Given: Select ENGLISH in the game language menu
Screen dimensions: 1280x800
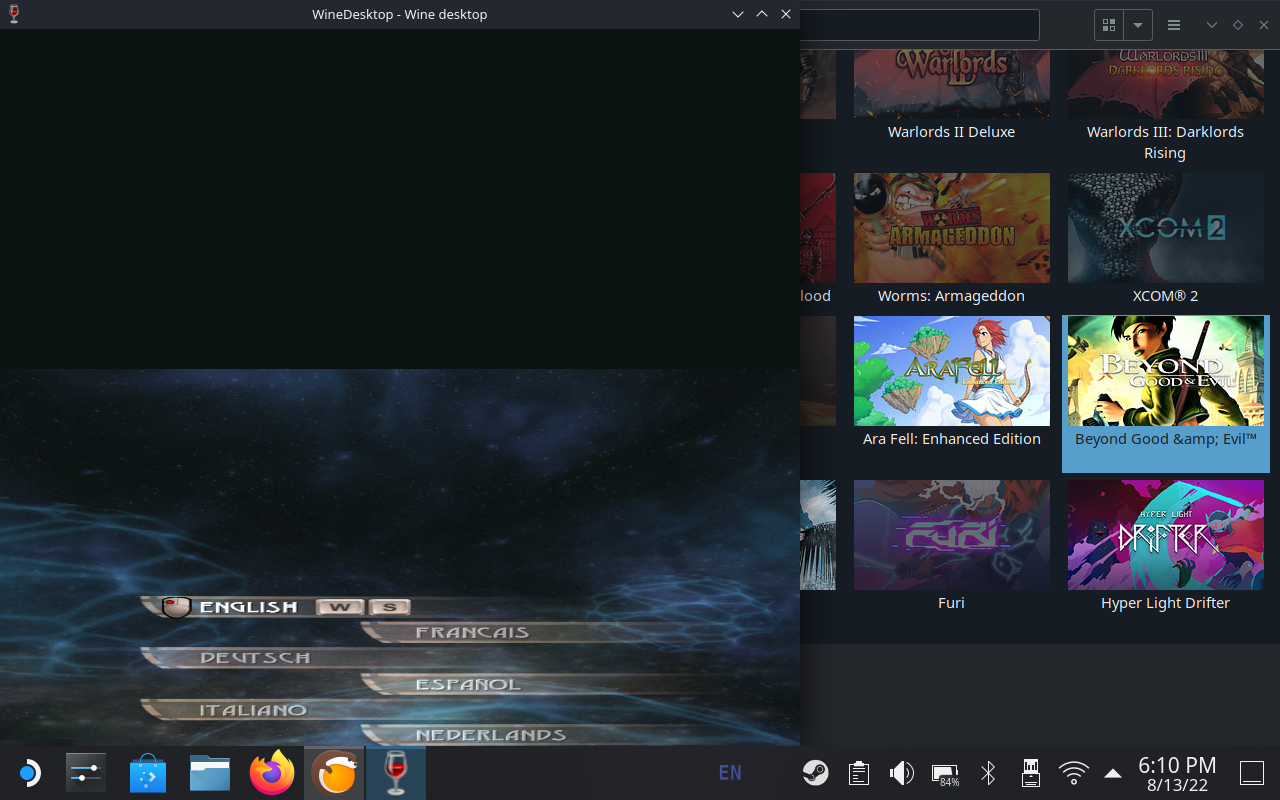Looking at the screenshot, I should tap(246, 606).
